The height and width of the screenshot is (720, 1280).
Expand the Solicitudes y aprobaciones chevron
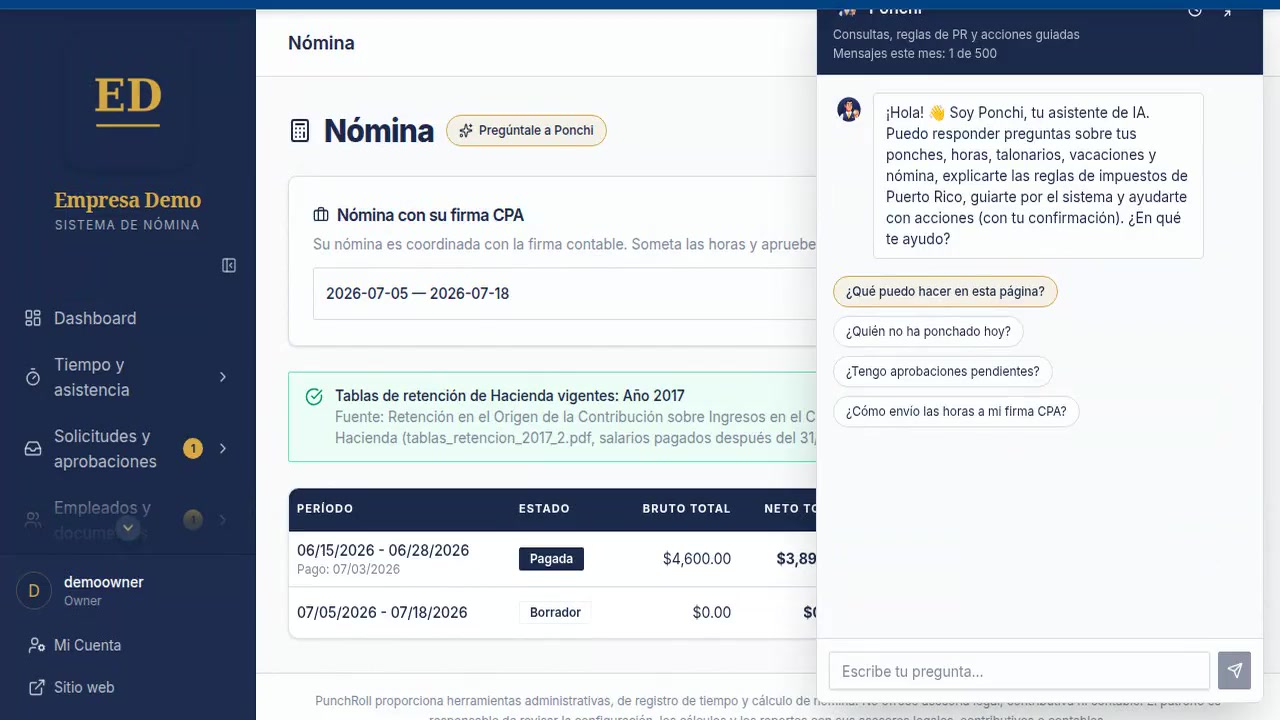(223, 449)
